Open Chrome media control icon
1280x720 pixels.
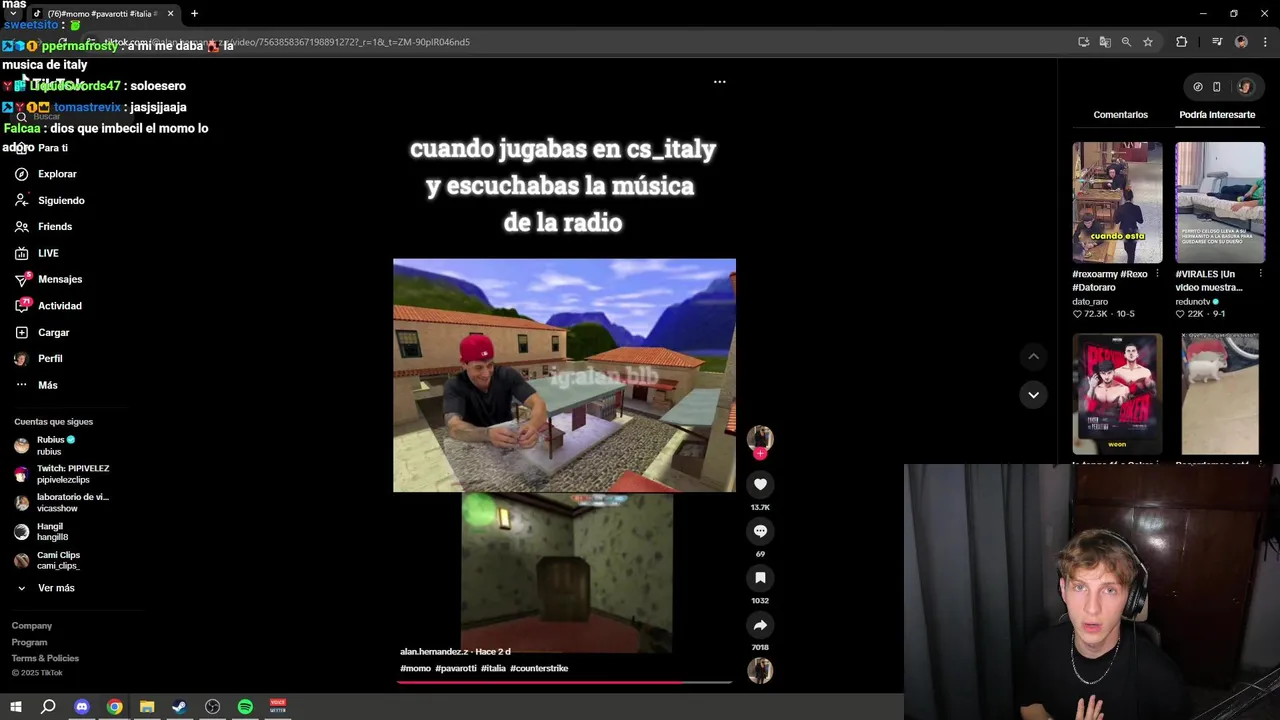(1217, 42)
